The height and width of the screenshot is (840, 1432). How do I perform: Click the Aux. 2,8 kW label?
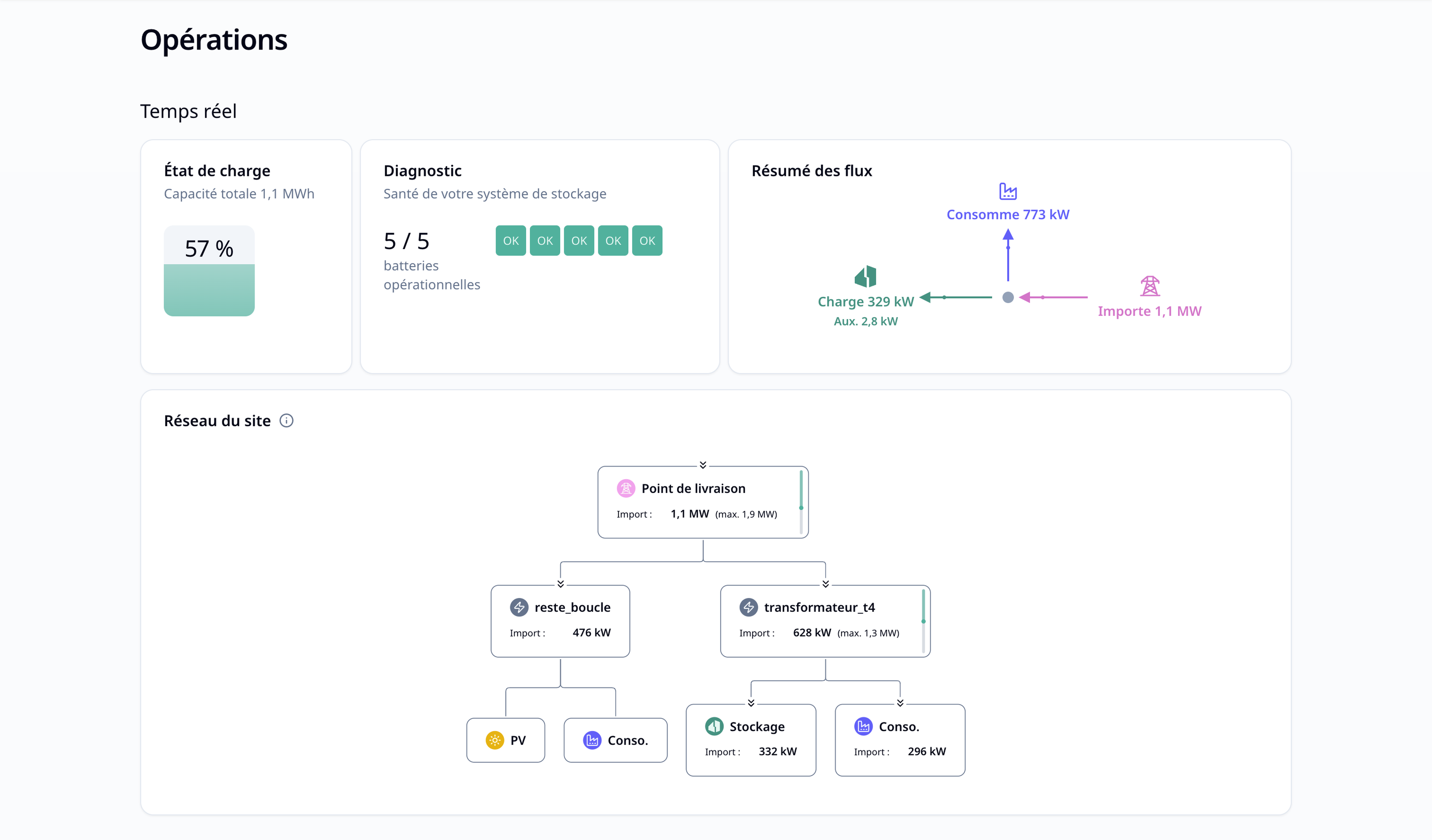pos(866,321)
